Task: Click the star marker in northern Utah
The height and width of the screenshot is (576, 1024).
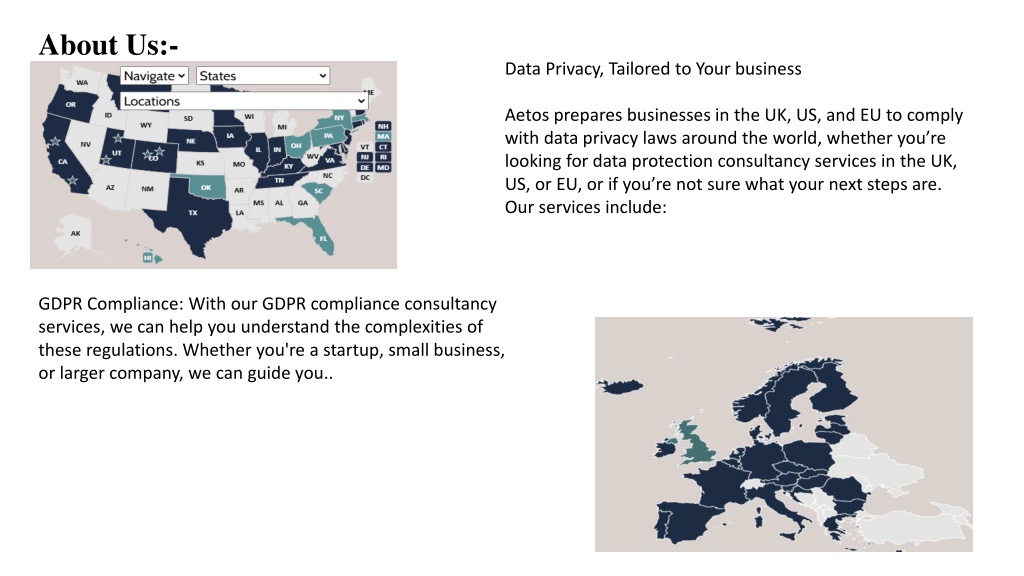Action: (118, 138)
